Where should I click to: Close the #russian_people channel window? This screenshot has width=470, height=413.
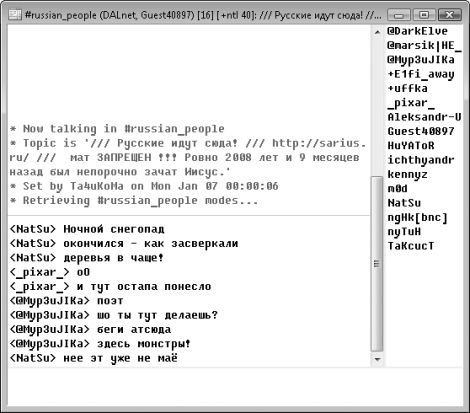449,15
